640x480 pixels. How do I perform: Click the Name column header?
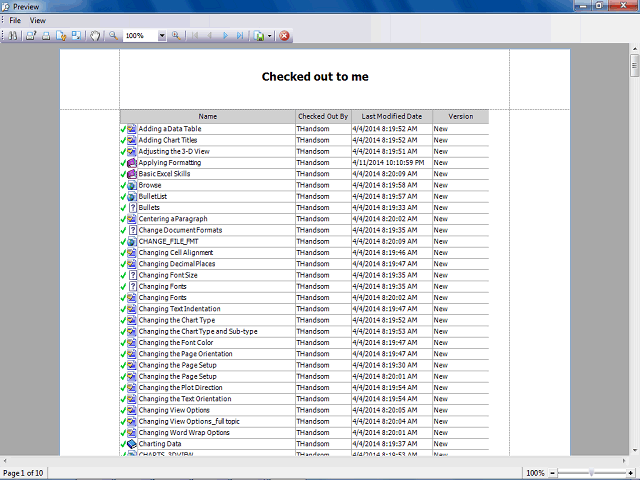point(208,116)
